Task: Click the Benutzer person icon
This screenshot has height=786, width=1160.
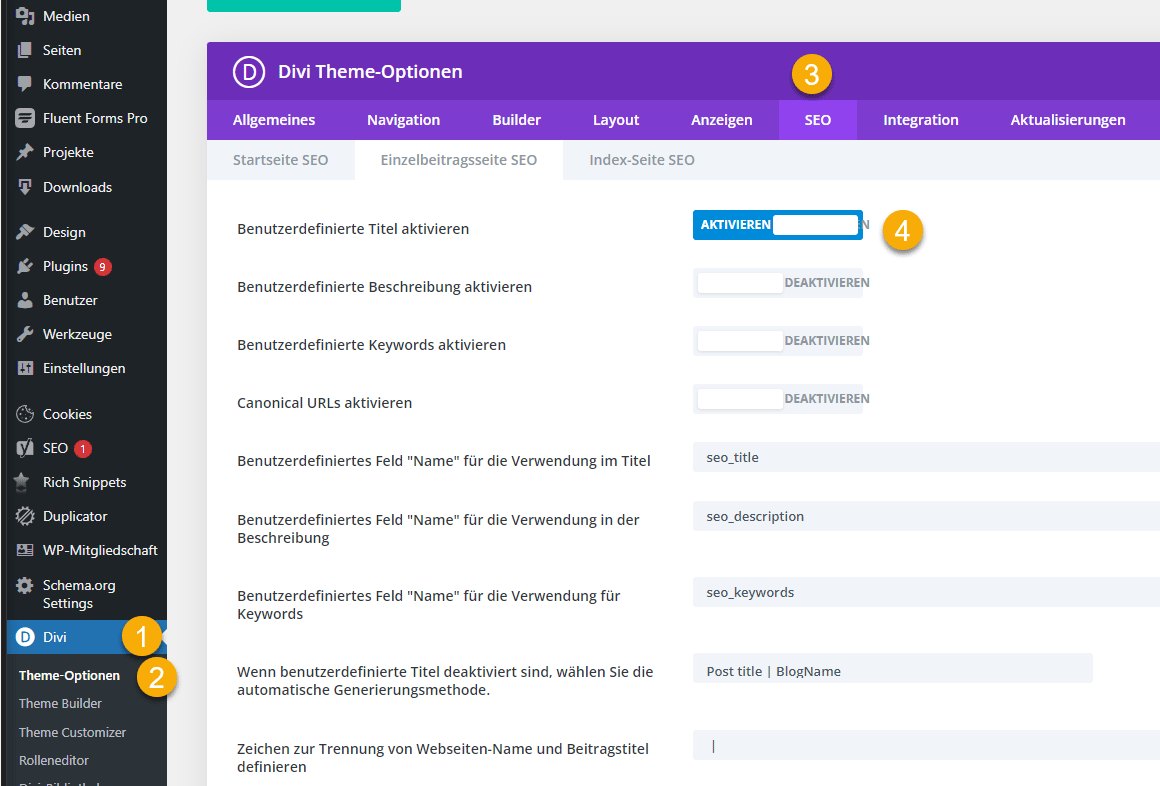Action: coord(25,300)
